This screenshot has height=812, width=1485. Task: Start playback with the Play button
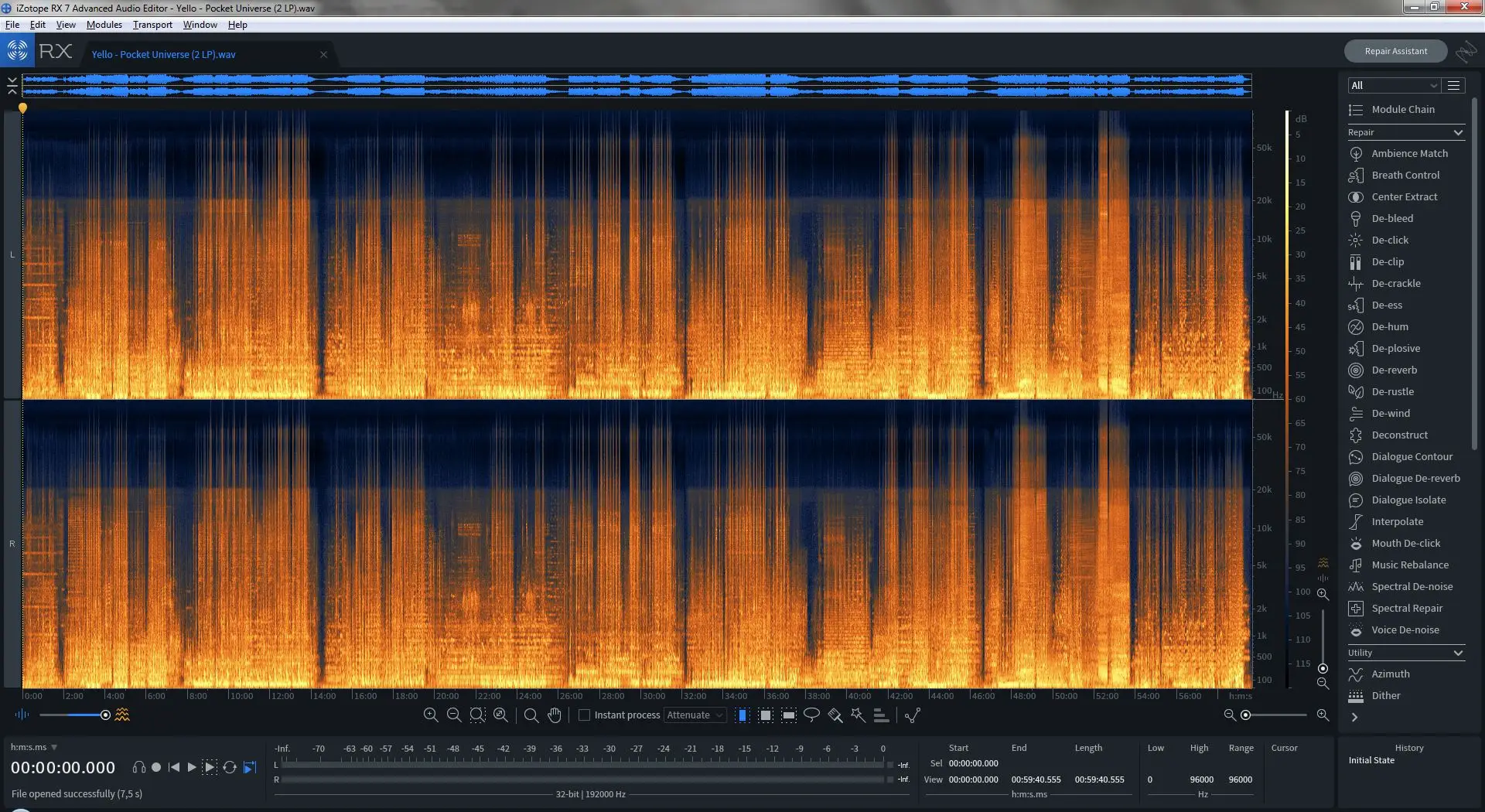(x=192, y=767)
